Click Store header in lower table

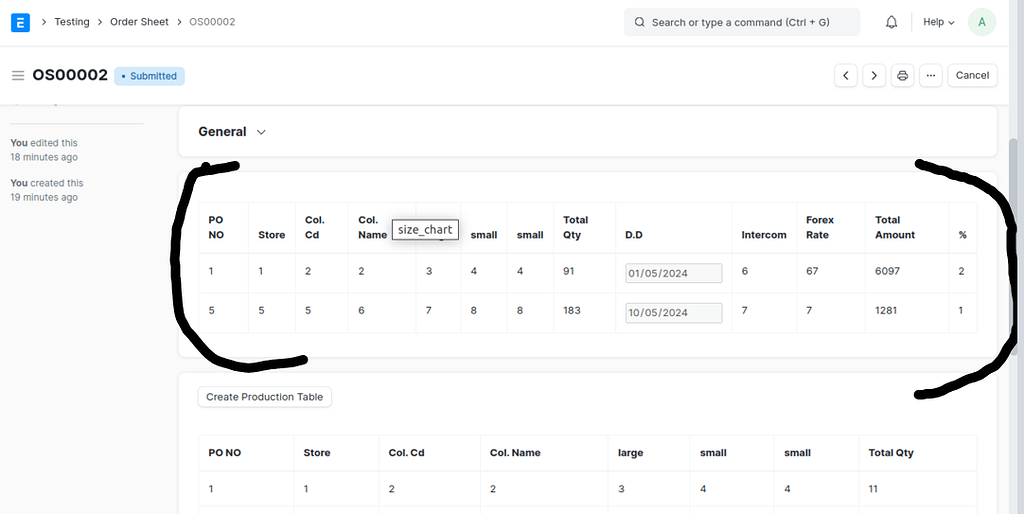(x=317, y=453)
